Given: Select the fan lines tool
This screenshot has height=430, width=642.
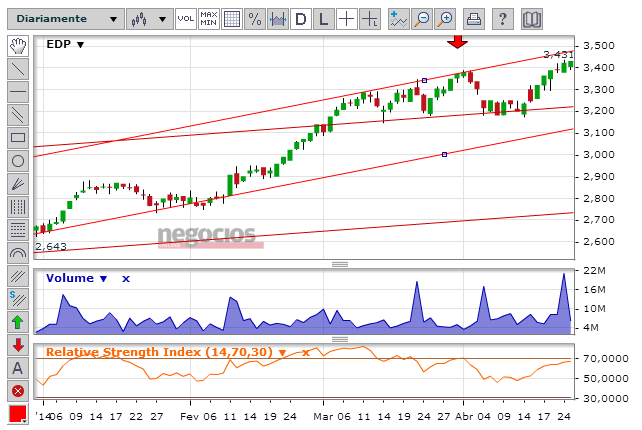Looking at the screenshot, I should (18, 184).
